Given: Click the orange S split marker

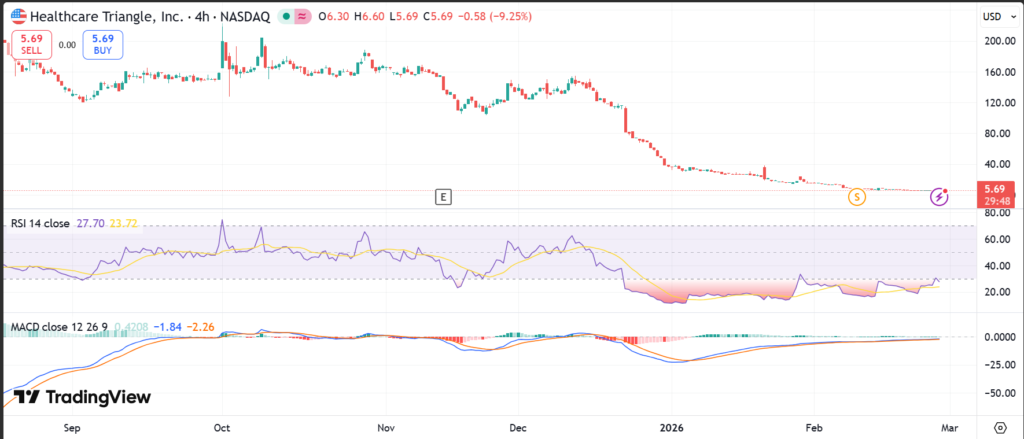Looking at the screenshot, I should [857, 196].
